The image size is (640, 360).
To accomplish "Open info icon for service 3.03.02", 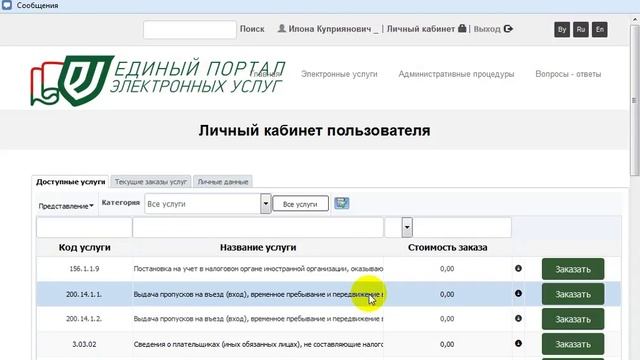I will click(x=518, y=343).
